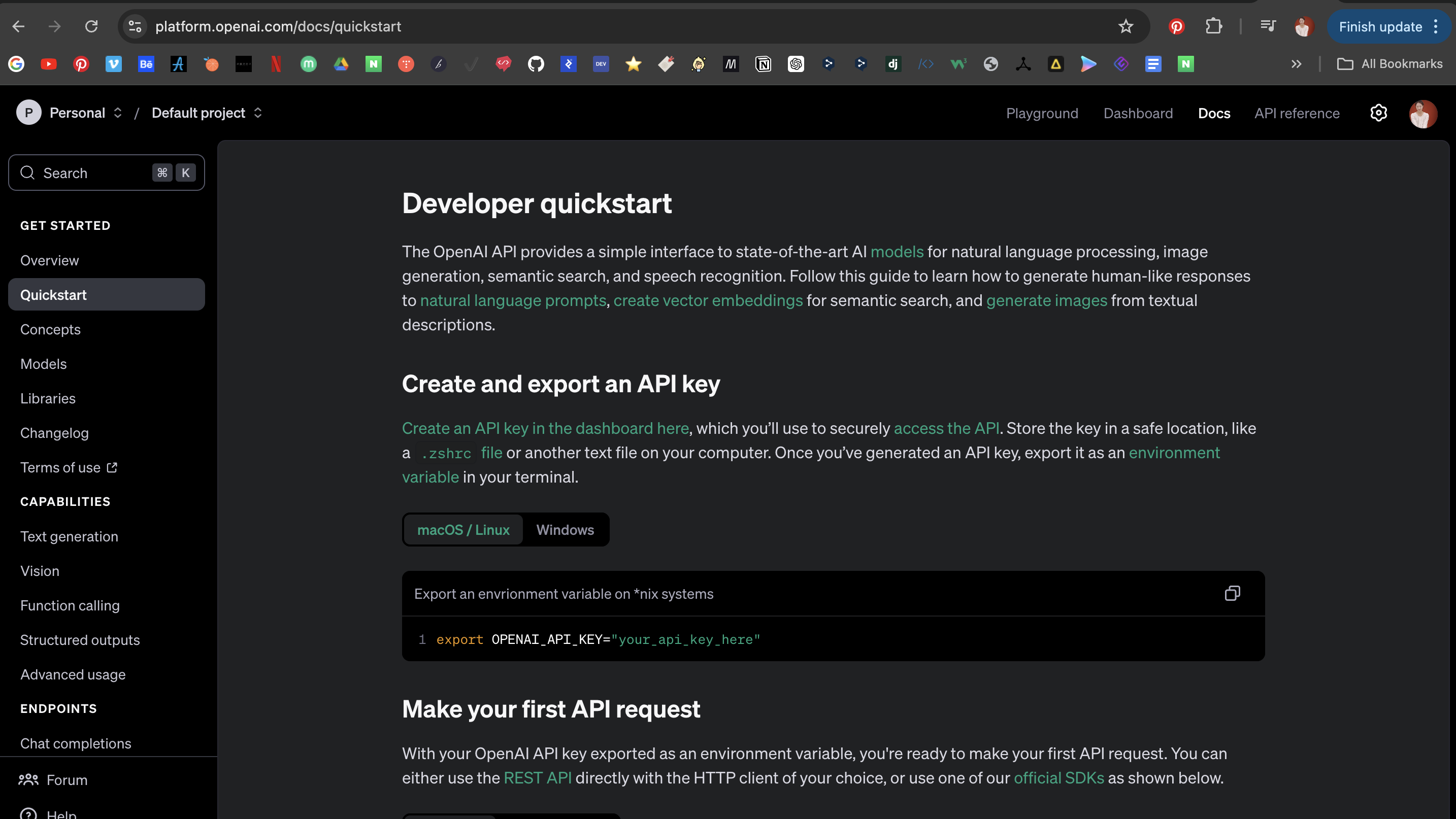
Task: Open the Chrome extensions puzzle icon
Action: point(1213,26)
